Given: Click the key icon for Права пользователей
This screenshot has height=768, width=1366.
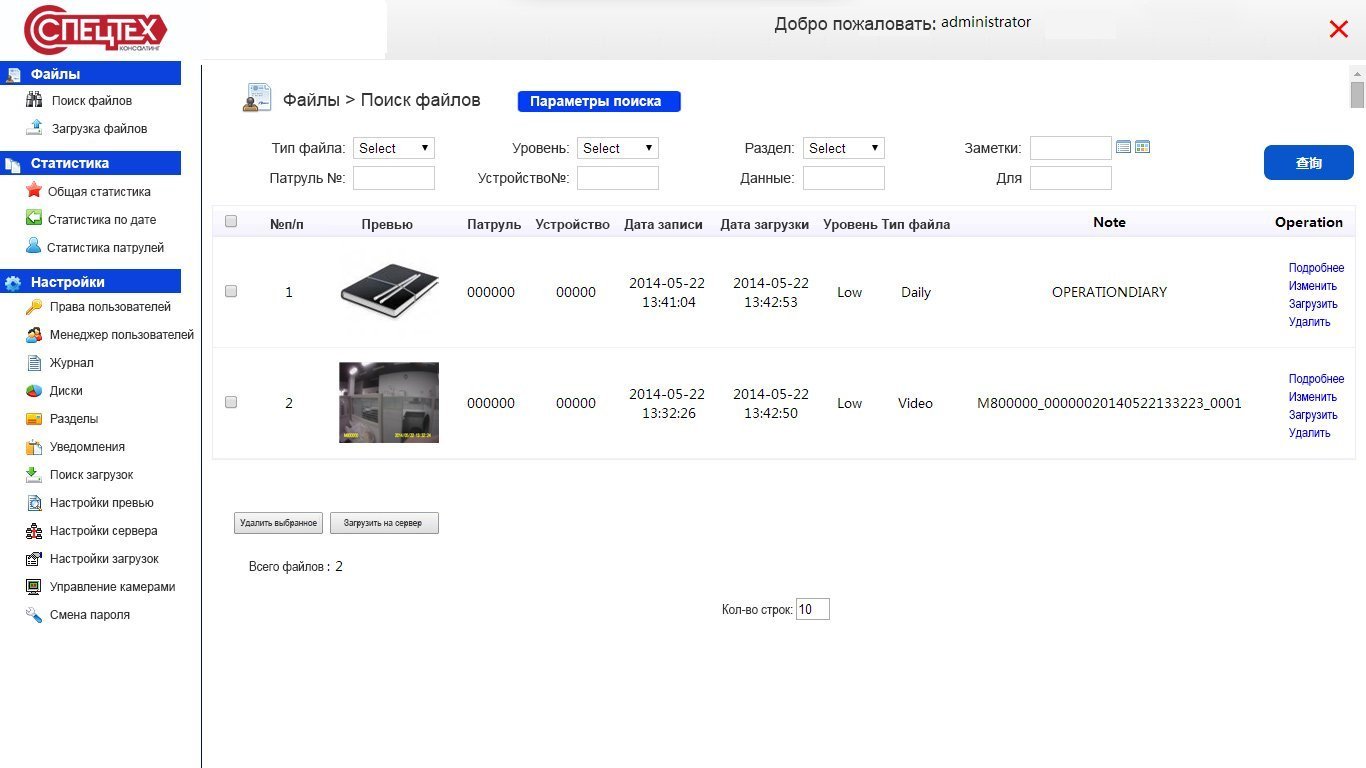Looking at the screenshot, I should coord(34,307).
